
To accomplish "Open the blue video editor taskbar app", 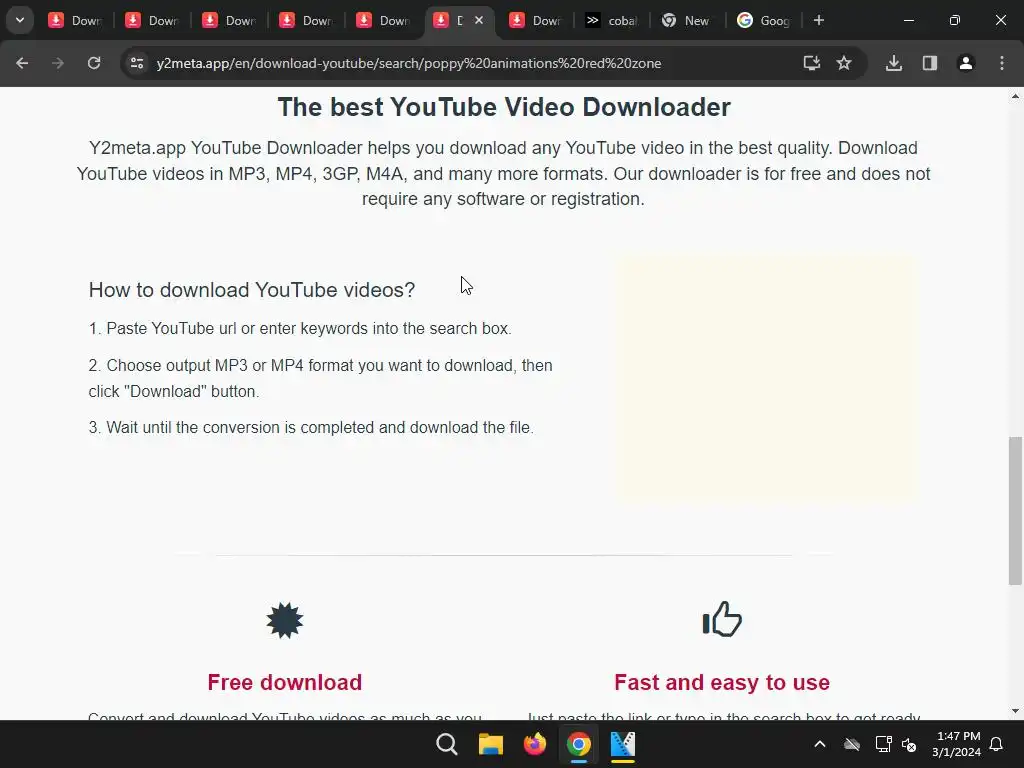I will (x=622, y=744).
